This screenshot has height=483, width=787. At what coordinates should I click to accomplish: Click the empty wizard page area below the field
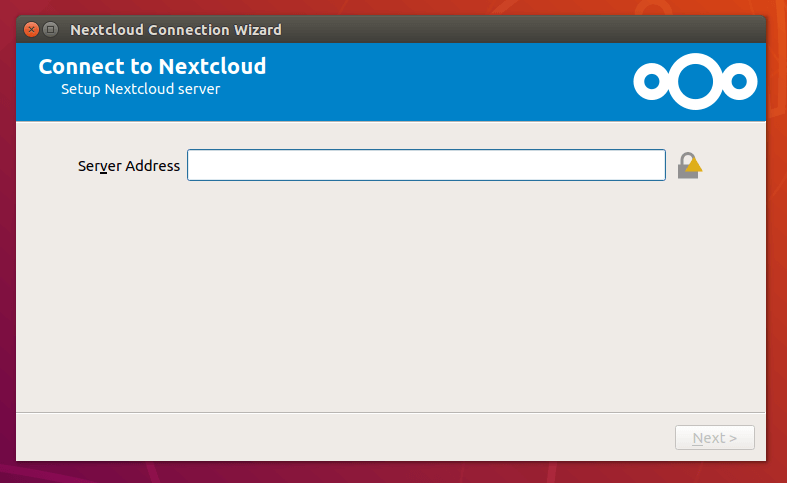pyautogui.click(x=390, y=300)
